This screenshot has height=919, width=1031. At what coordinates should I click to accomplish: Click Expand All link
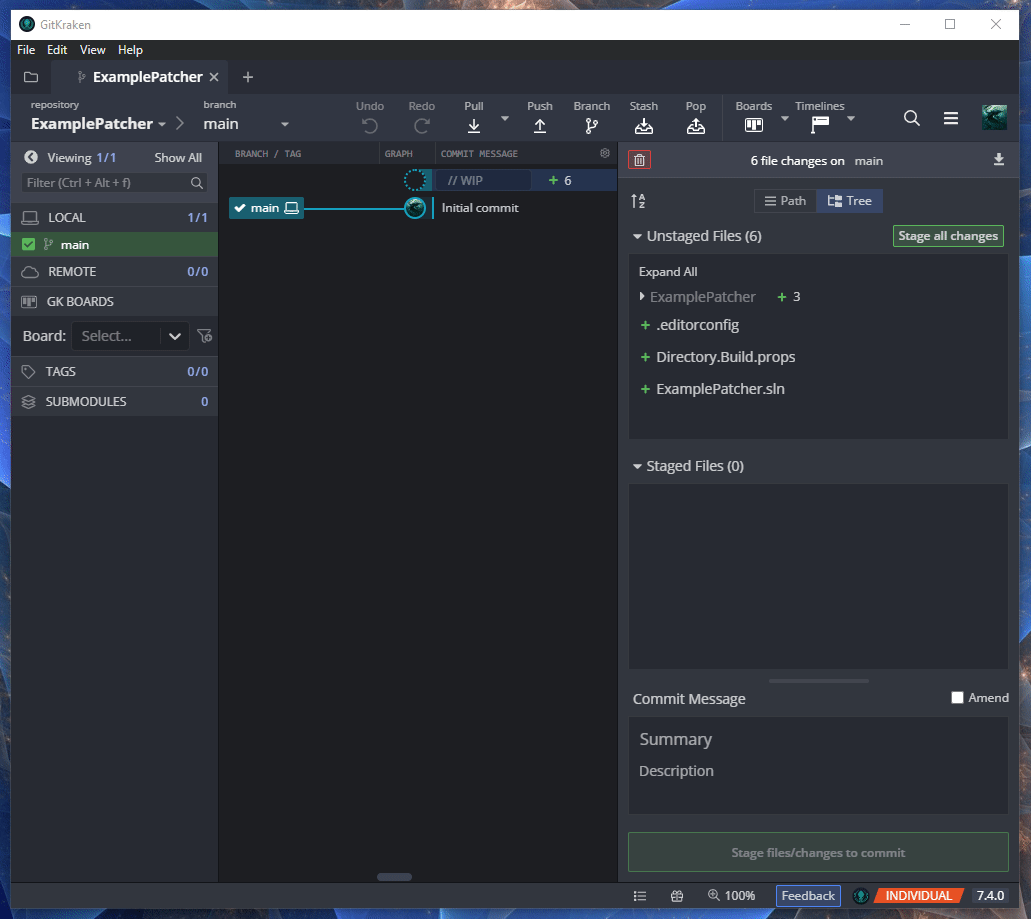[x=667, y=271]
